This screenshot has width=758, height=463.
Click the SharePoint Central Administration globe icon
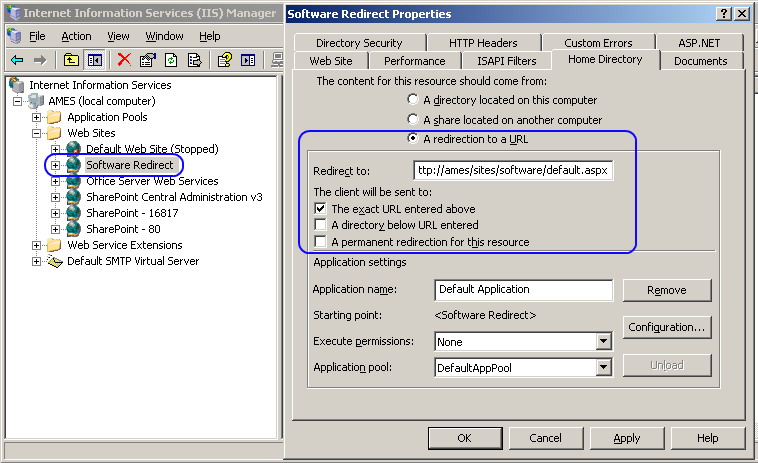[x=73, y=197]
